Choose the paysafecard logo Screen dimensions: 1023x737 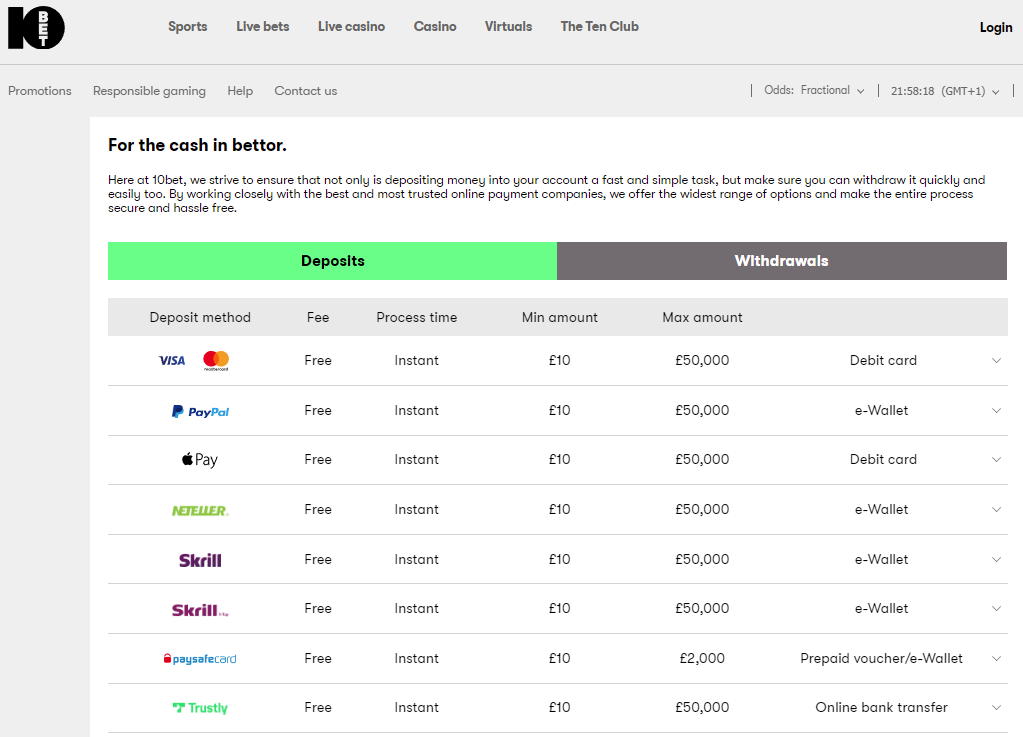click(x=200, y=659)
